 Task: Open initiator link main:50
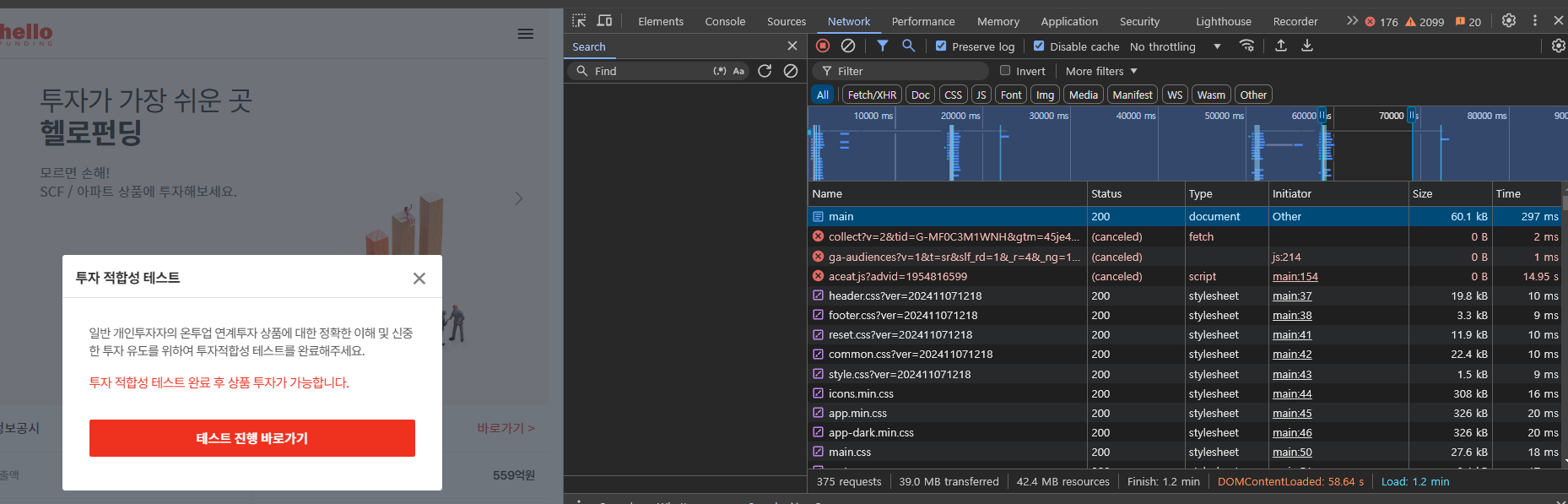coord(1292,452)
